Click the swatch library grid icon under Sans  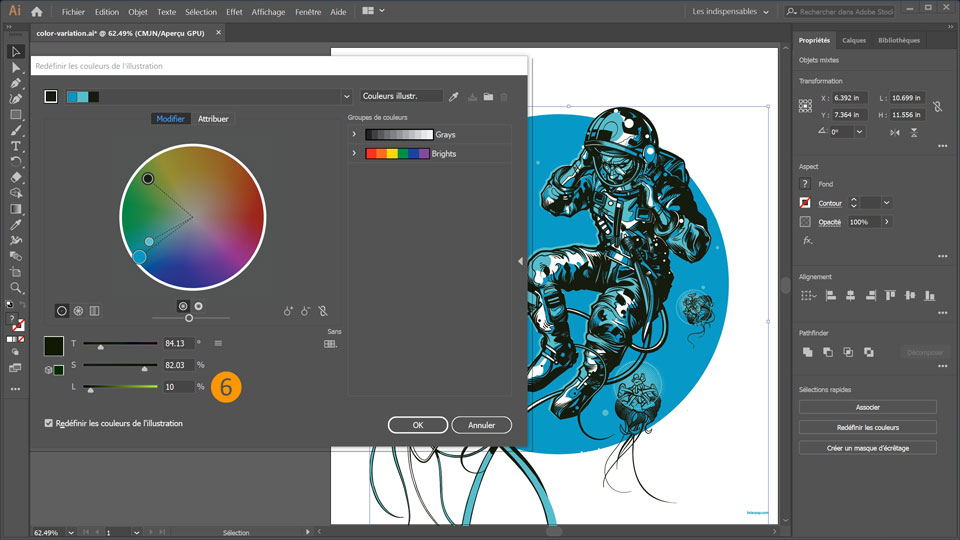tap(330, 344)
